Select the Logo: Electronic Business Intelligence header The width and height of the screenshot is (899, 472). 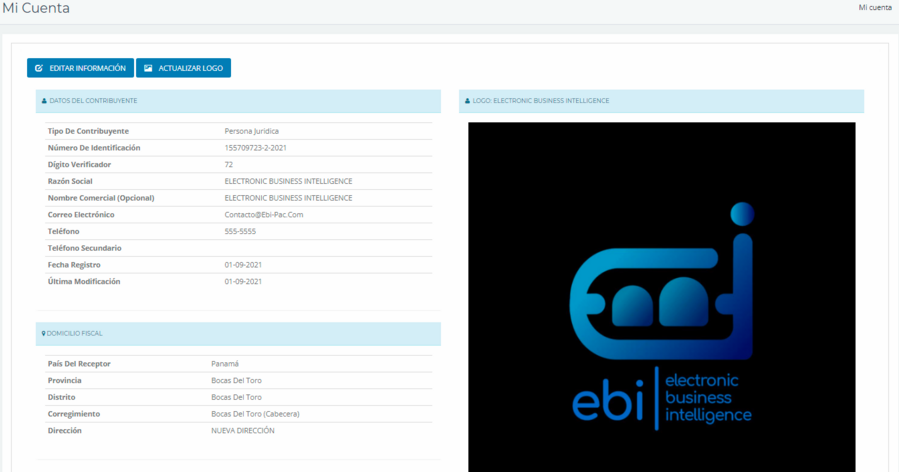[661, 101]
